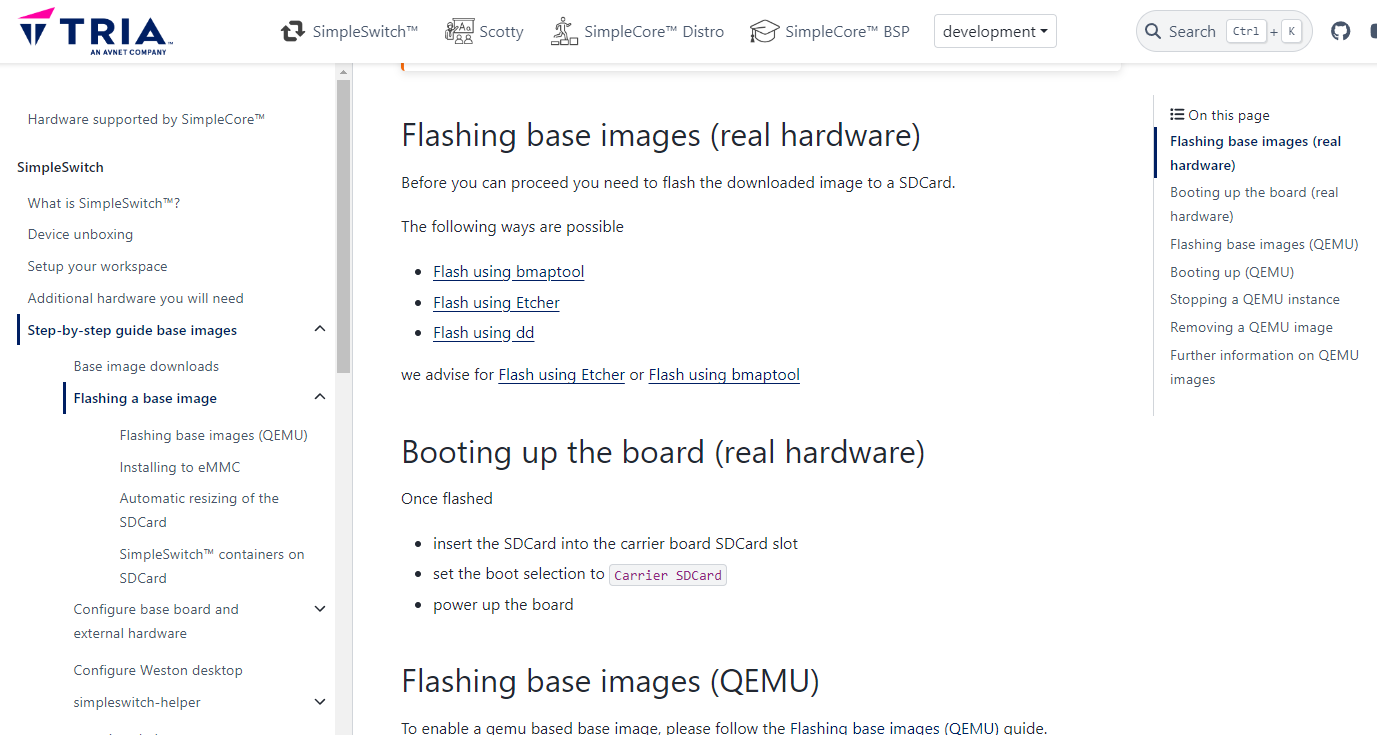Image resolution: width=1377 pixels, height=735 pixels.
Task: Click the SimpleSwitch arrows icon in navbar
Action: pos(293,31)
